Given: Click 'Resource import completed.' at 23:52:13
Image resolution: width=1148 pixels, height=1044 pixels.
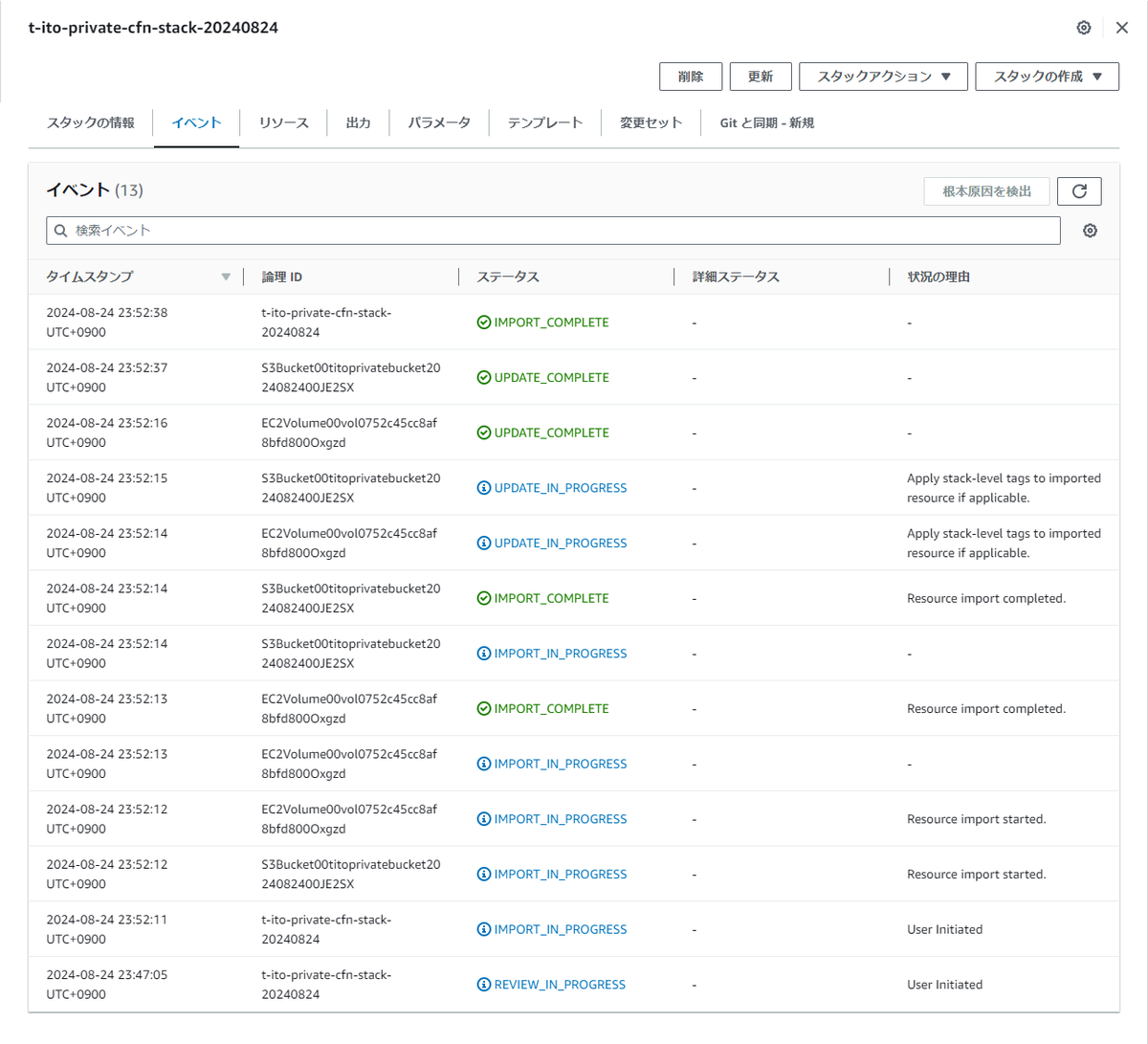Looking at the screenshot, I should click(x=986, y=709).
